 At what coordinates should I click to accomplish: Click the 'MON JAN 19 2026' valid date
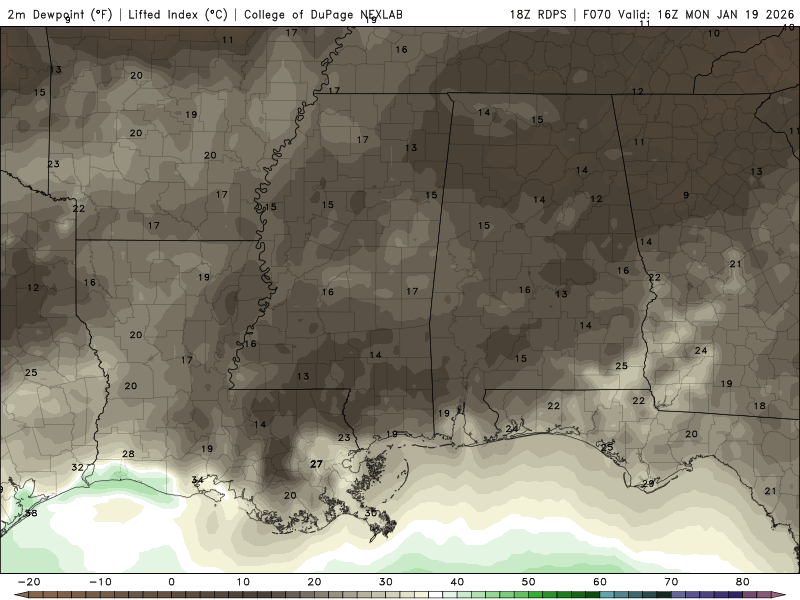740,14
